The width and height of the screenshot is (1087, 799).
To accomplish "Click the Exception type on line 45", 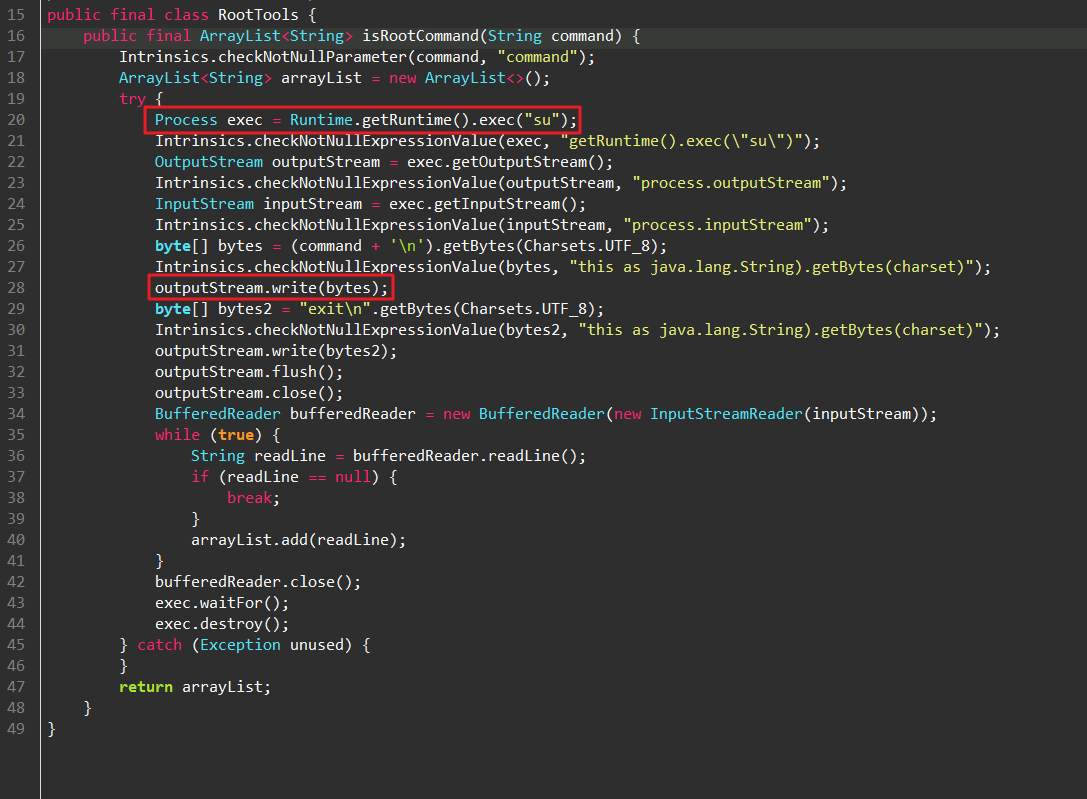I will point(240,644).
